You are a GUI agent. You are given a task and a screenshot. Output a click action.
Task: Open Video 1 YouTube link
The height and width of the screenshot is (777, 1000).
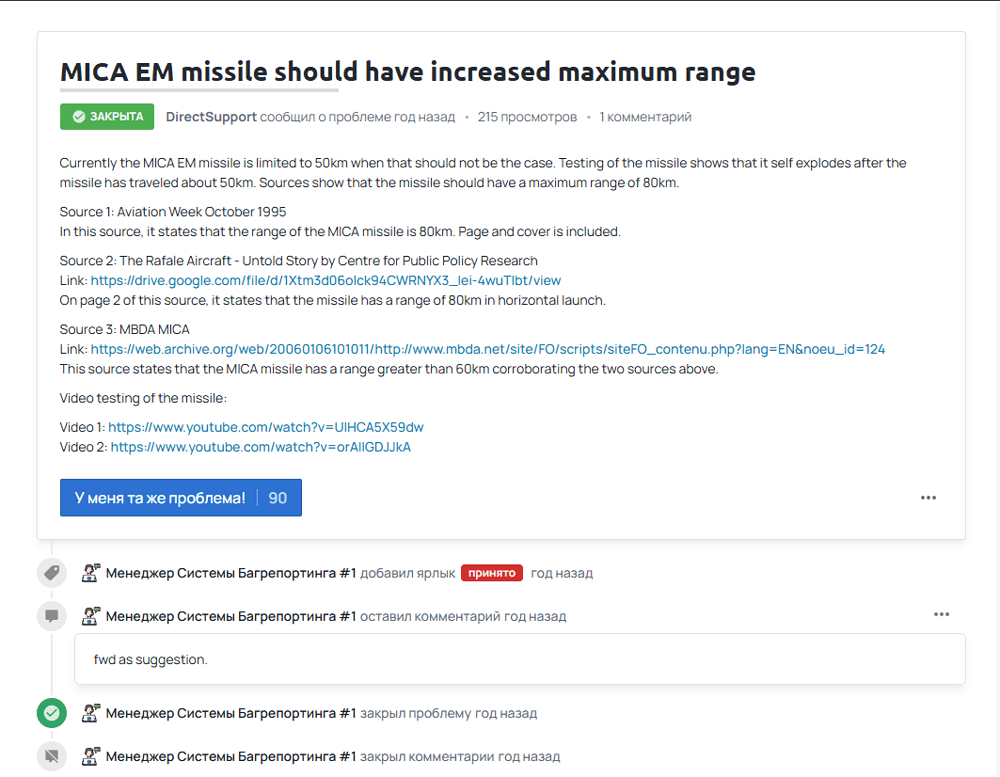click(x=265, y=427)
